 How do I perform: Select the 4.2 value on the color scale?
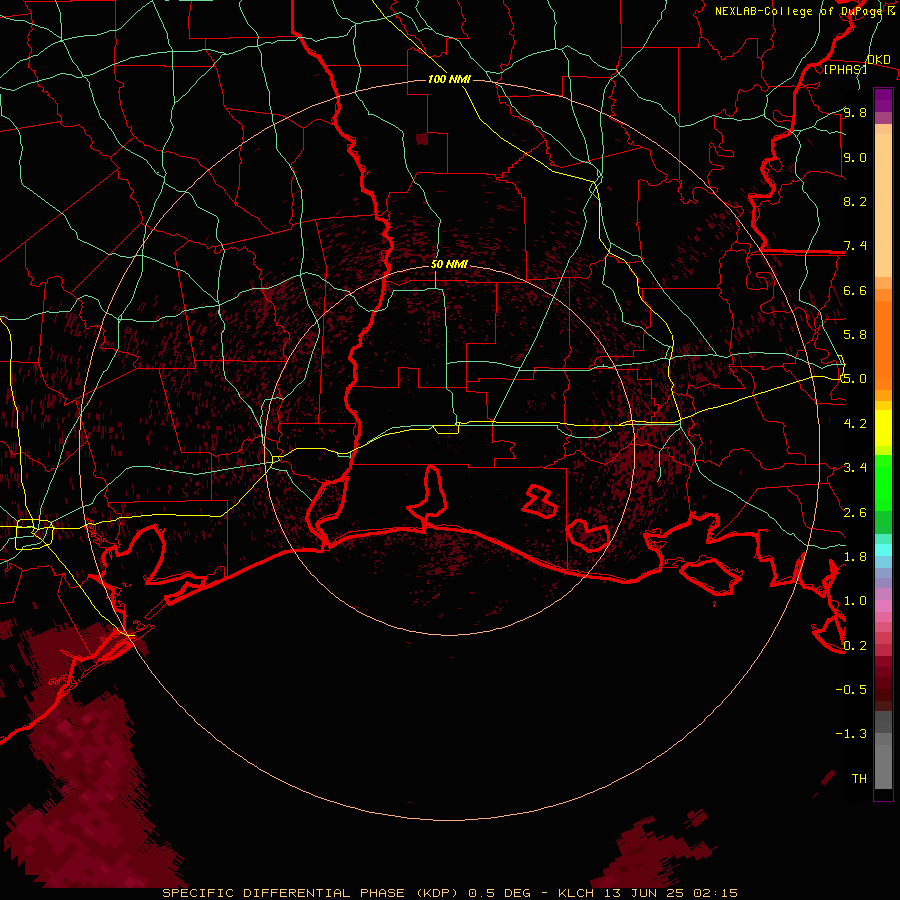point(855,424)
